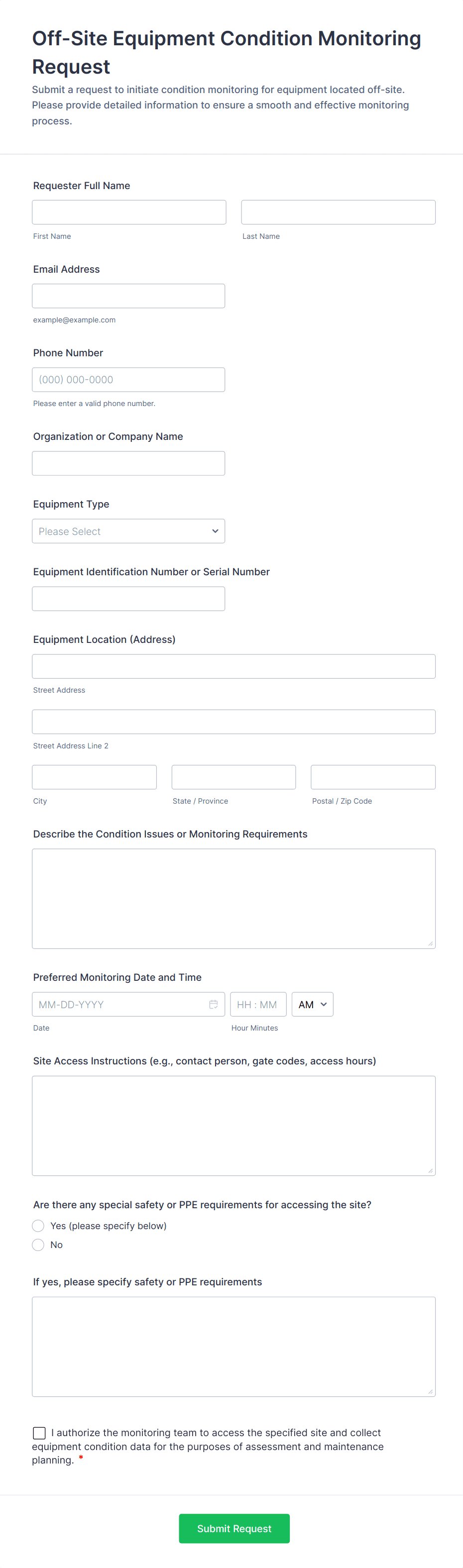Viewport: 463px width, 1568px height.
Task: Expand the Equipment Type dropdown
Action: point(128,531)
